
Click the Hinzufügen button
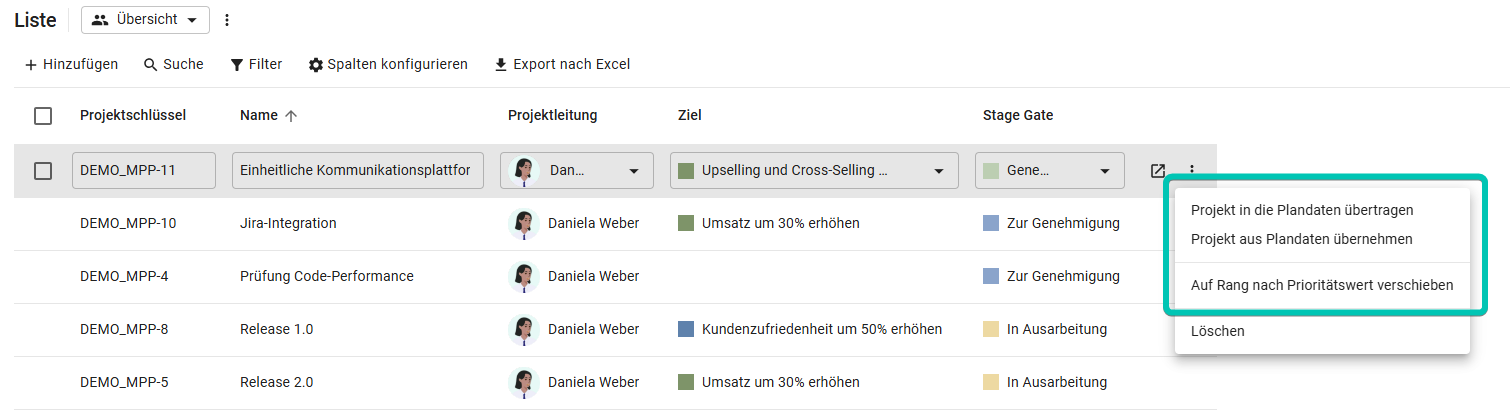coord(71,65)
